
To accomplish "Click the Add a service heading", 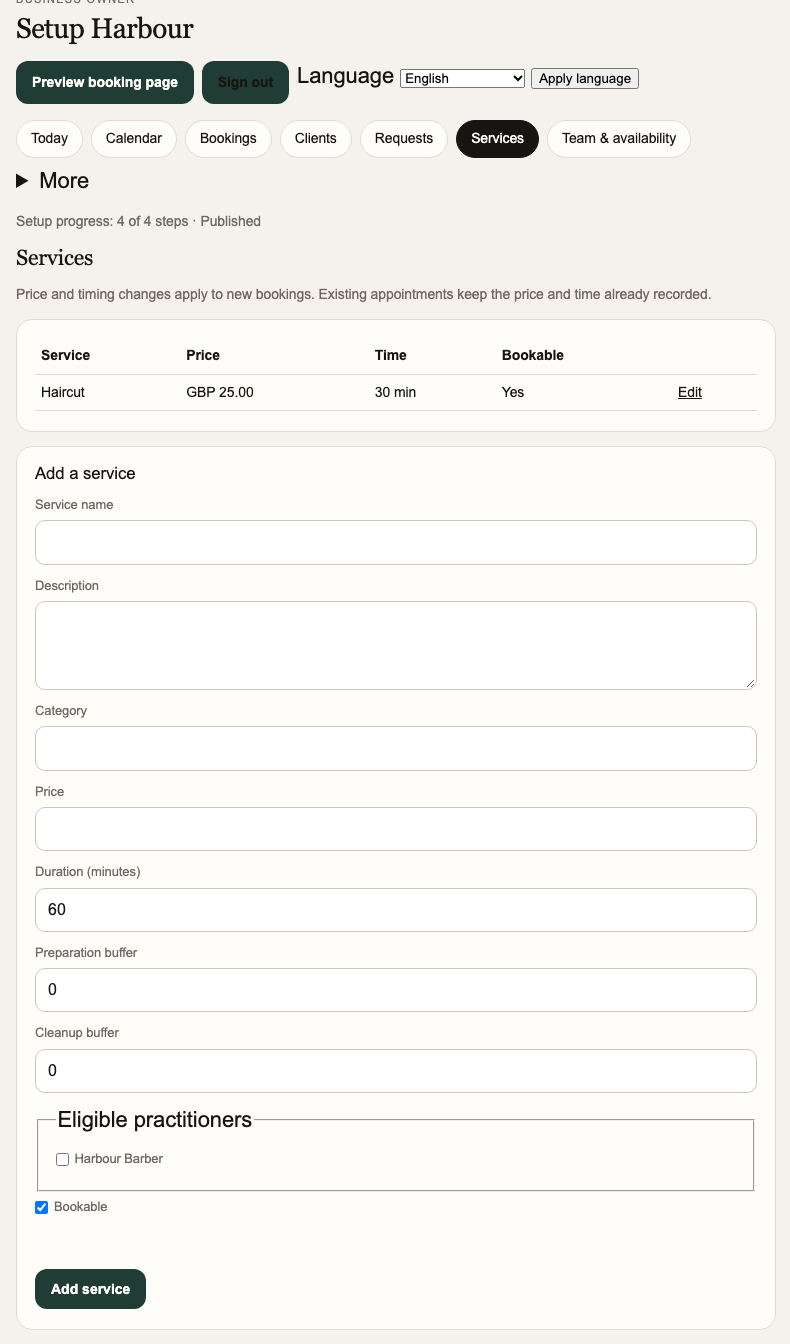I will [85, 473].
